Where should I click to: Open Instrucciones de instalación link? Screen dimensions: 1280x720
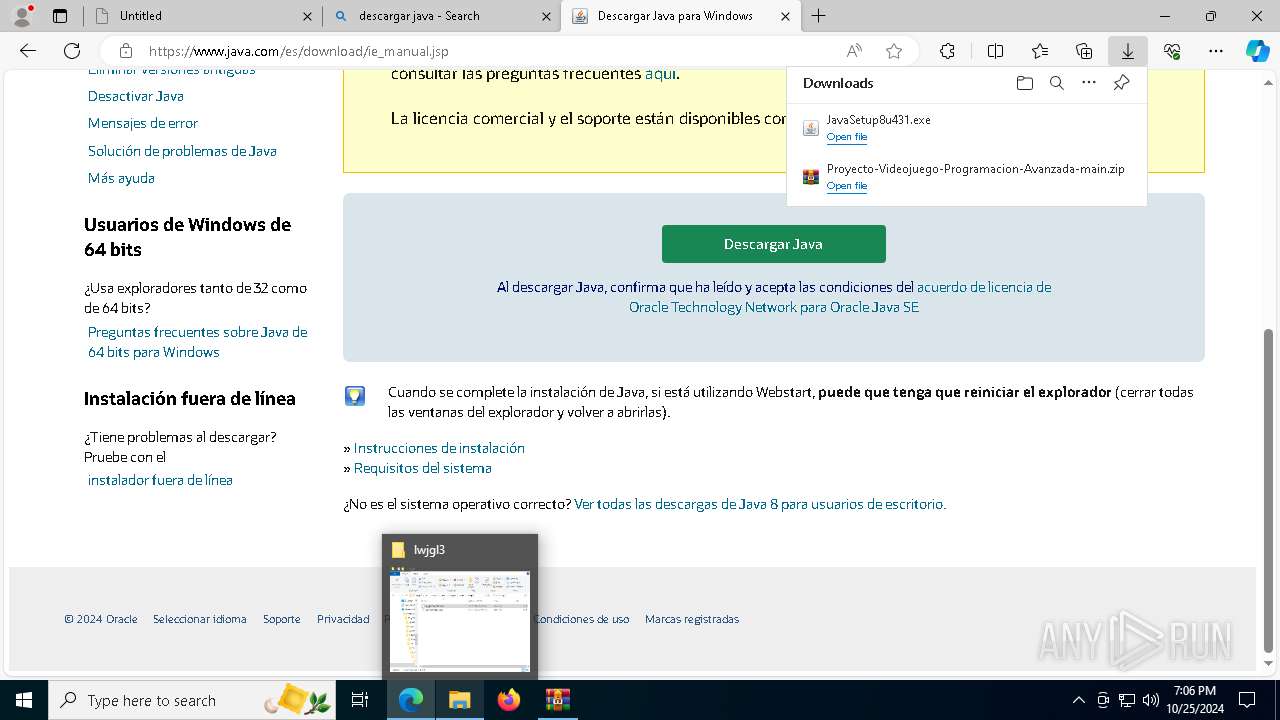coord(439,448)
